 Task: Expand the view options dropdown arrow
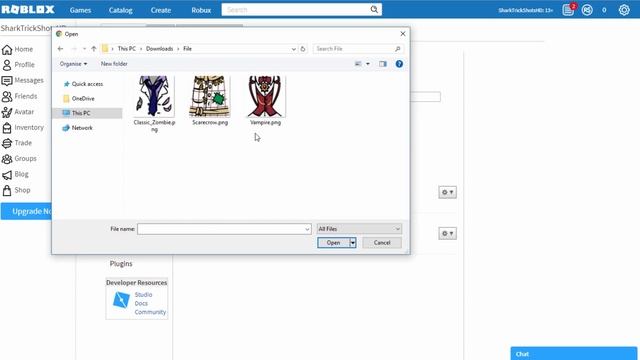click(x=368, y=64)
